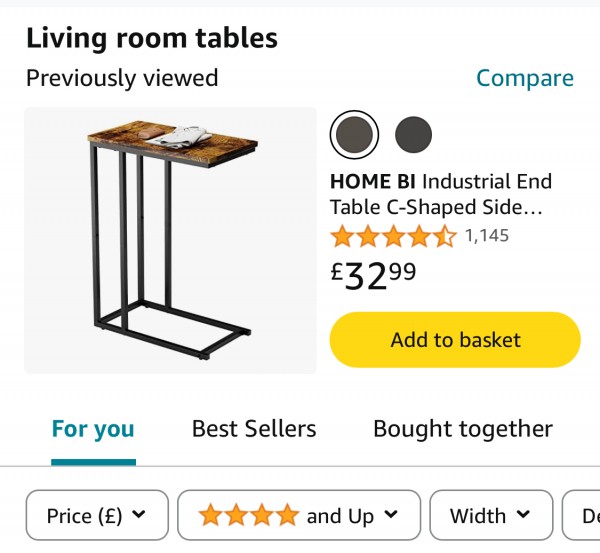View the 1,145 customer reviews
This screenshot has height=553, width=600.
click(x=487, y=236)
